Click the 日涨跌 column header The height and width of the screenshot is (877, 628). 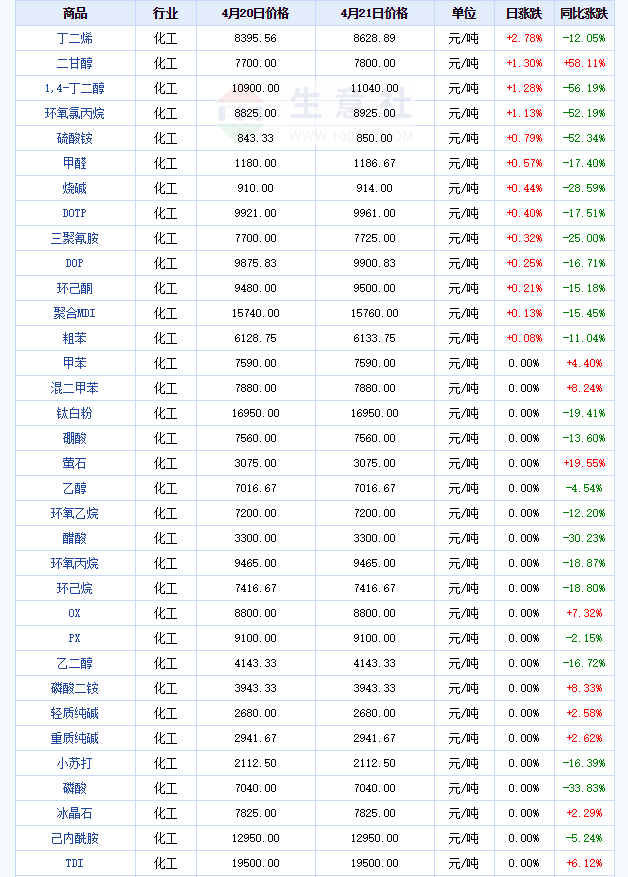pyautogui.click(x=523, y=13)
